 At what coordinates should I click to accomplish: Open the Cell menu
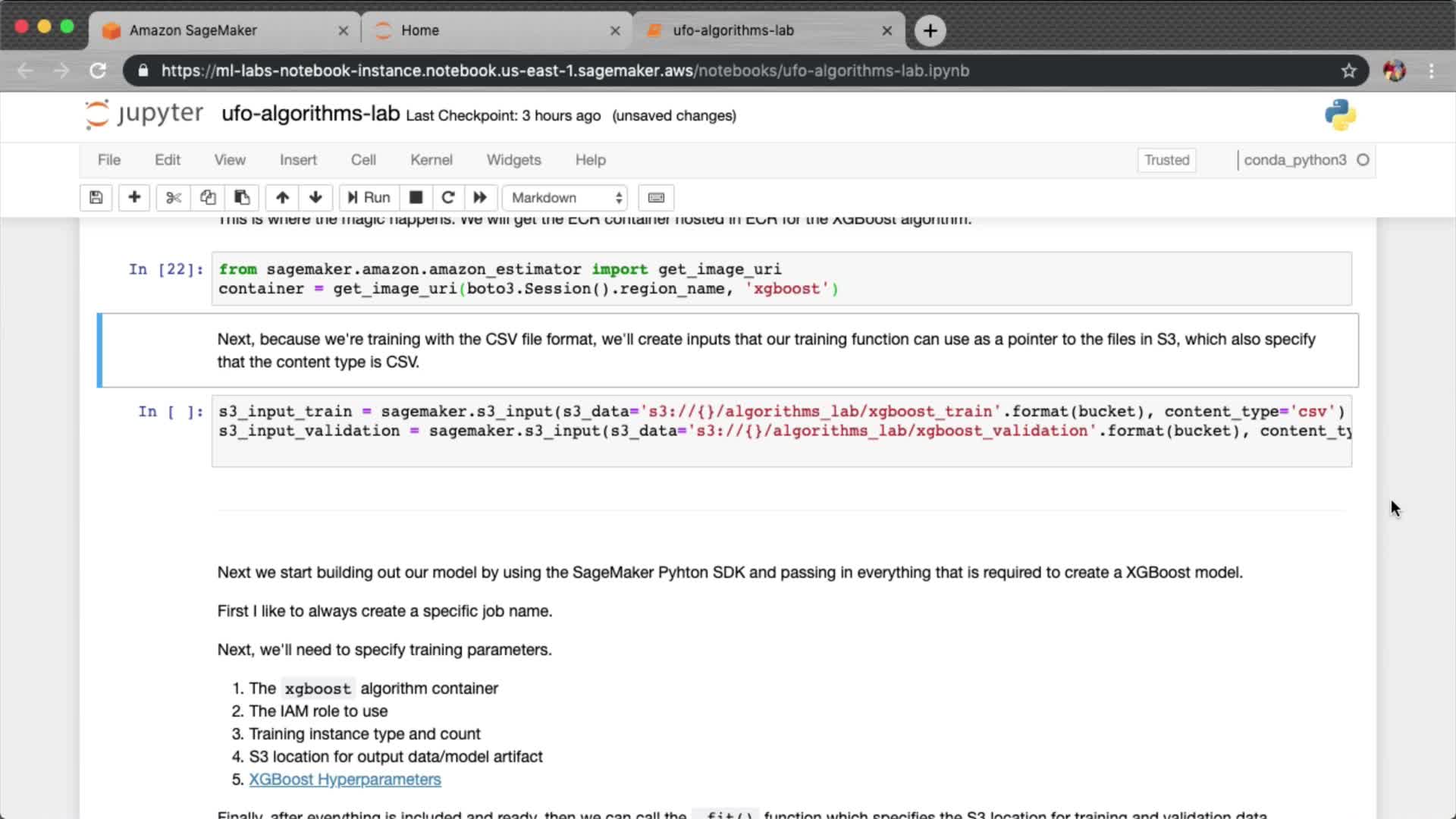[362, 160]
